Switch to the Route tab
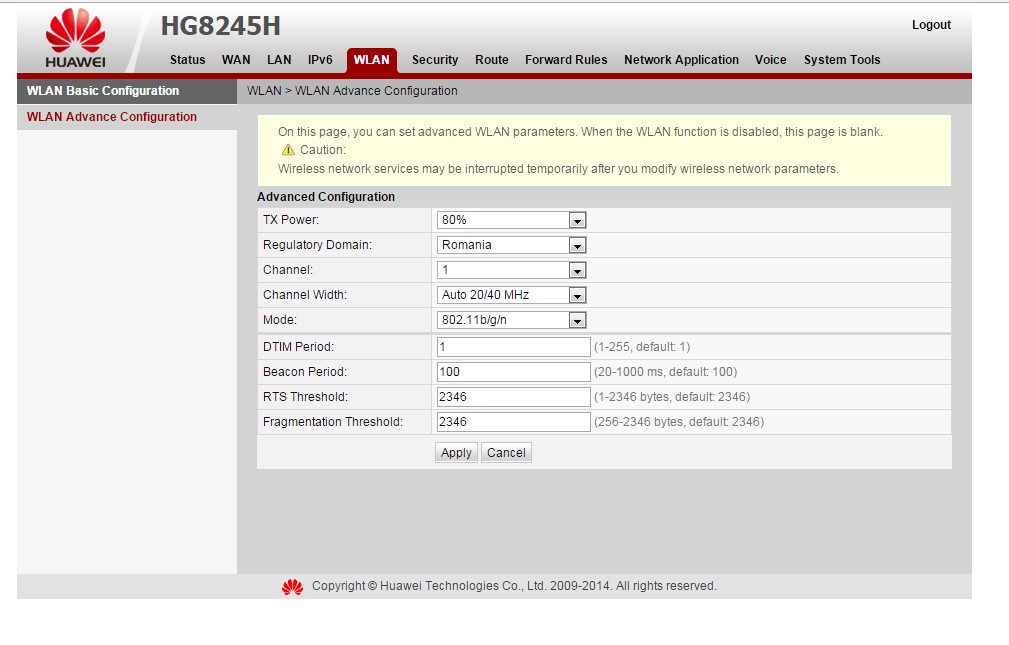This screenshot has width=1009, height=645. click(492, 60)
